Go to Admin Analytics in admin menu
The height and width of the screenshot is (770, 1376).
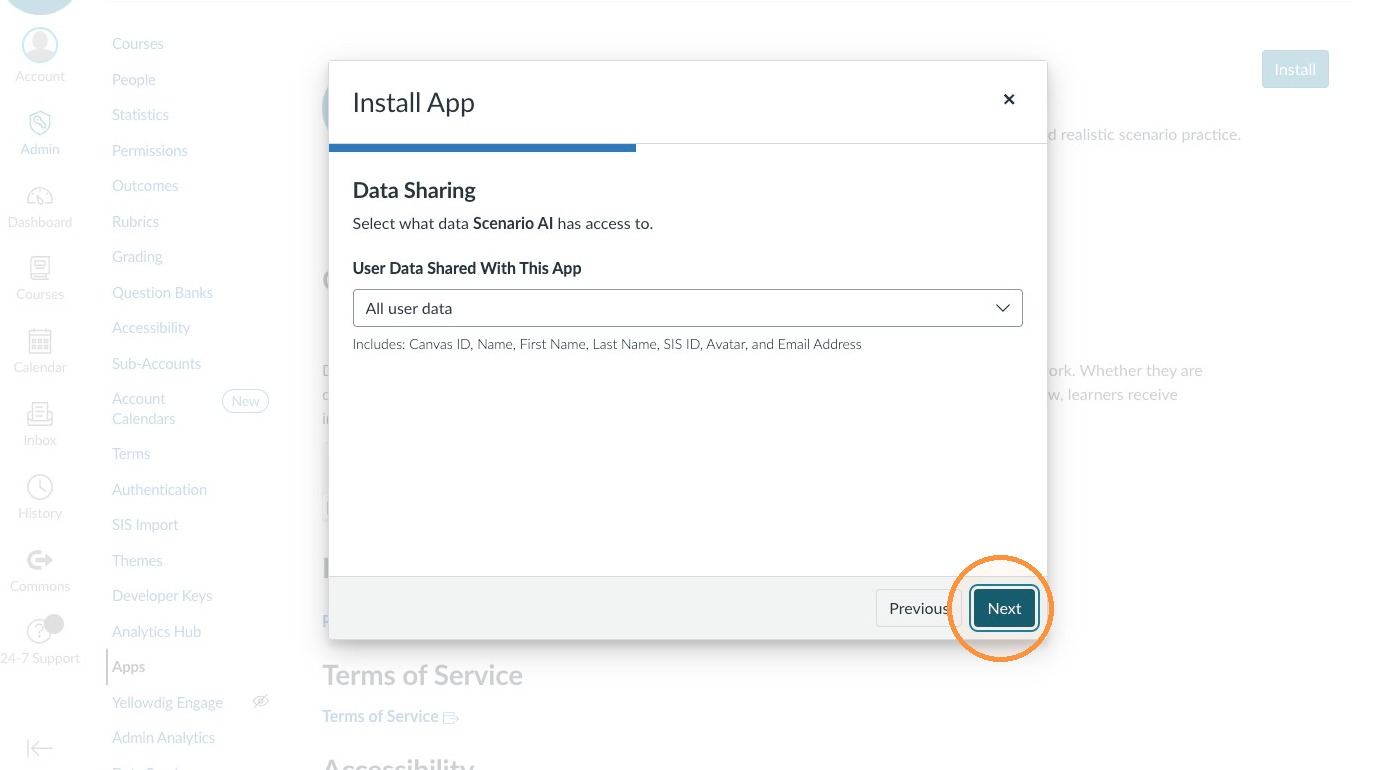[163, 738]
